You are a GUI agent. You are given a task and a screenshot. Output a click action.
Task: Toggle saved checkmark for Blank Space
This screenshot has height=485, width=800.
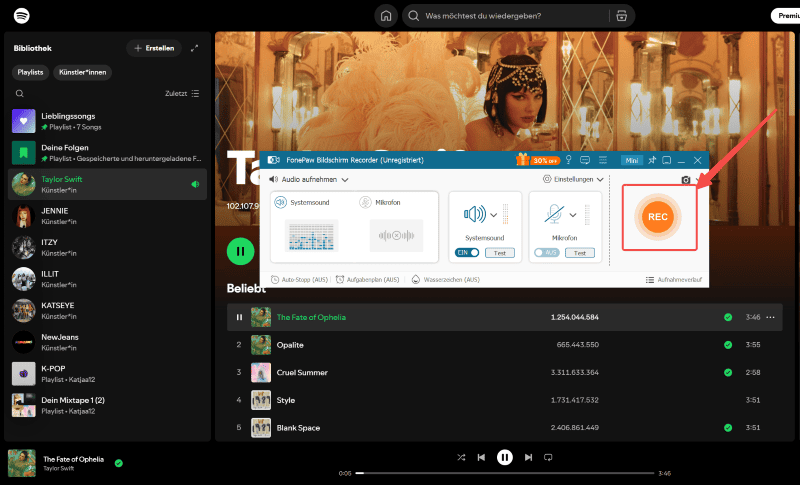point(728,427)
